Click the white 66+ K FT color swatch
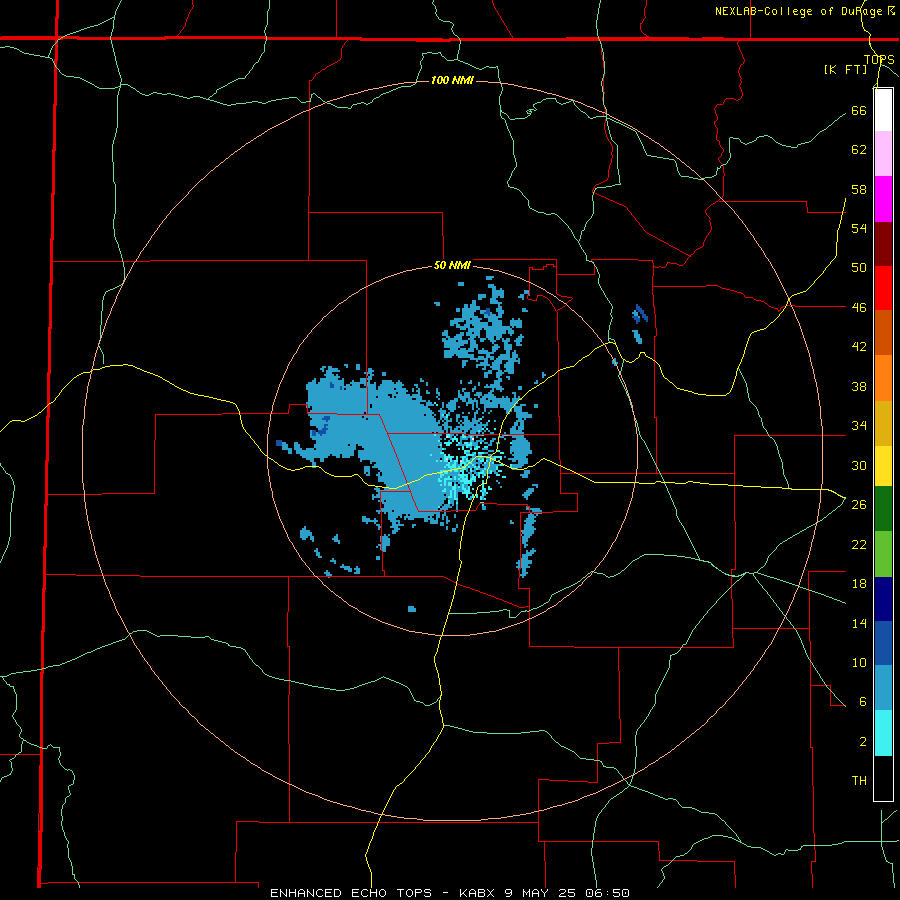 point(883,110)
